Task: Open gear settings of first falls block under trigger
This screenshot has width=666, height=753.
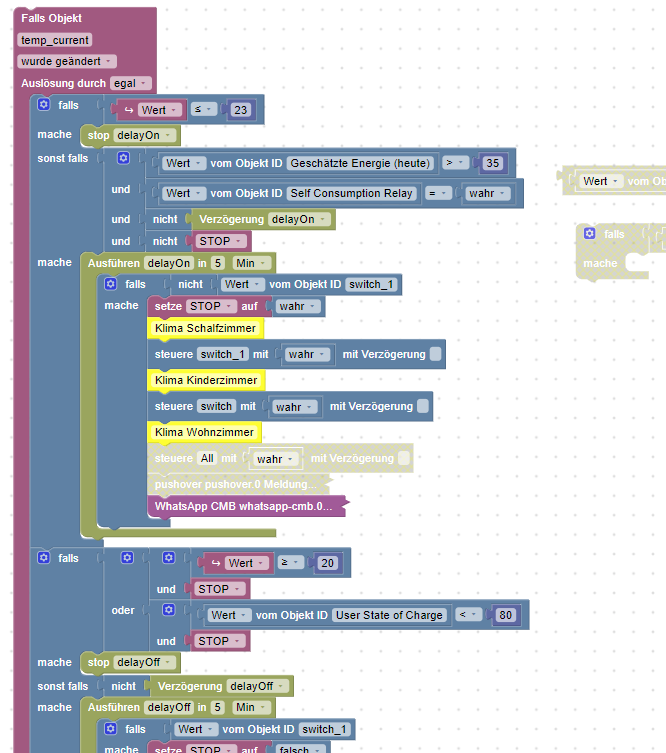Action: point(44,104)
